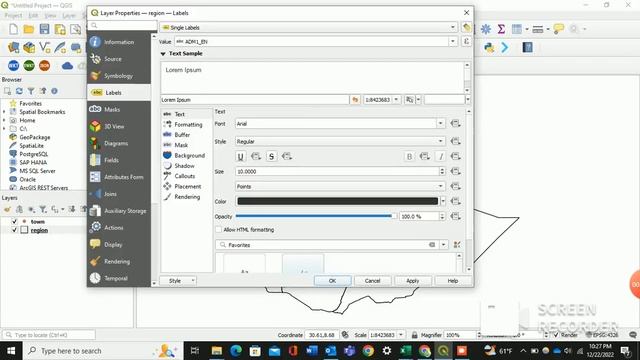Expand the Spatial Bookmarks browser item
This screenshot has height=360, width=640.
(x=4, y=112)
